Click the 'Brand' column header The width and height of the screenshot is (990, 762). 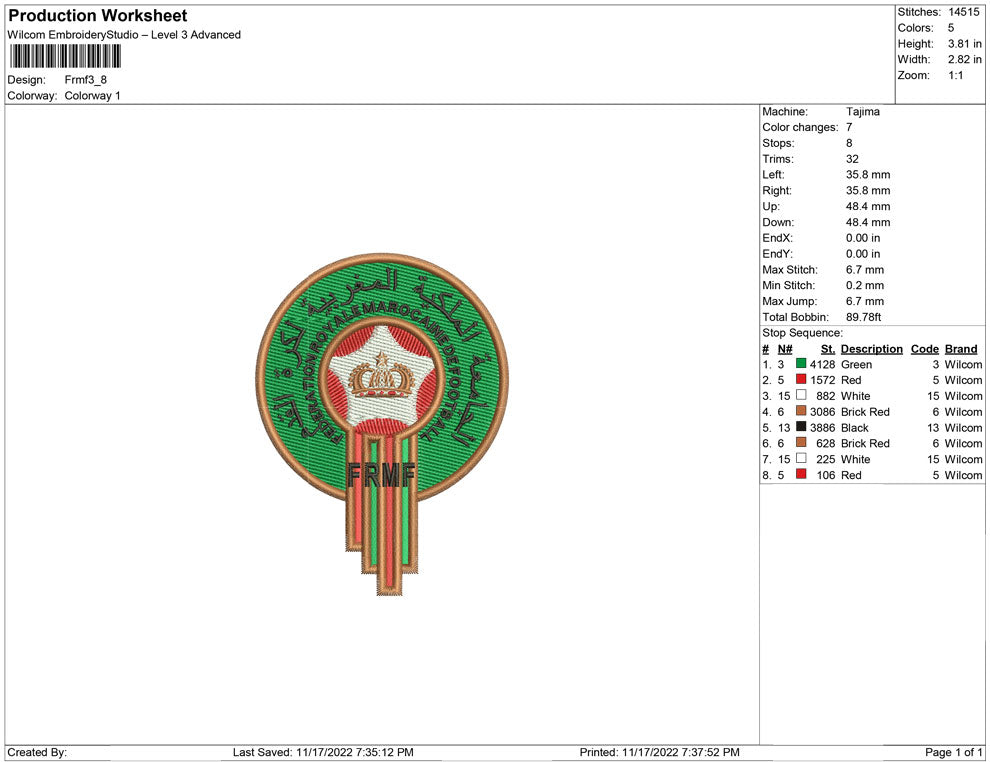(961, 349)
